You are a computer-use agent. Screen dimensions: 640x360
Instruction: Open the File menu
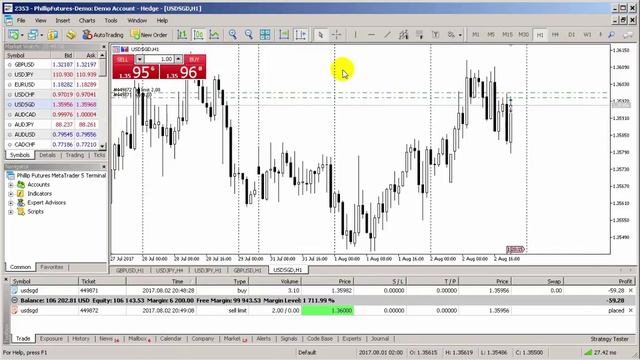point(21,20)
